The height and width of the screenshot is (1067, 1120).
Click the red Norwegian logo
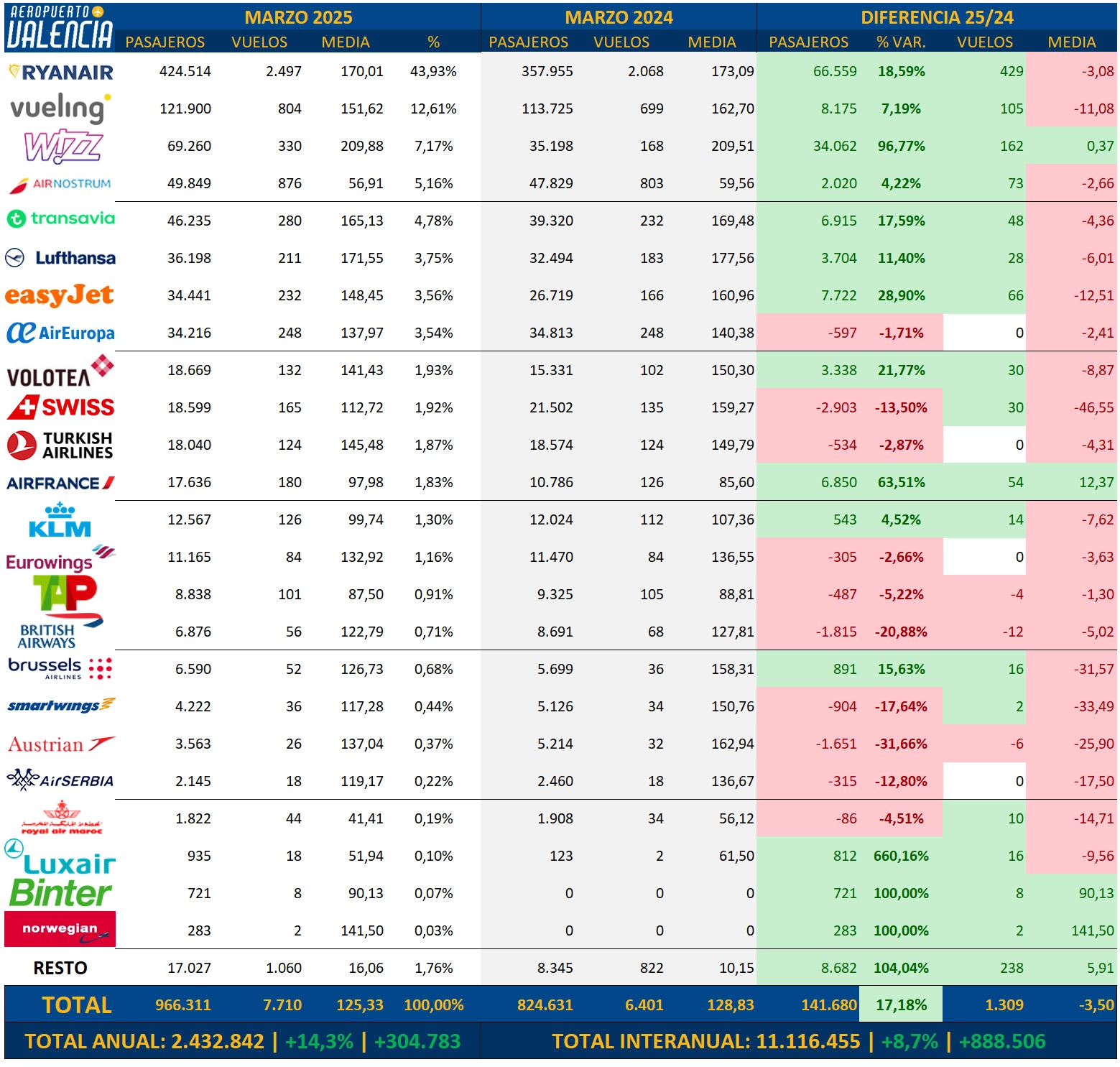coord(60,929)
